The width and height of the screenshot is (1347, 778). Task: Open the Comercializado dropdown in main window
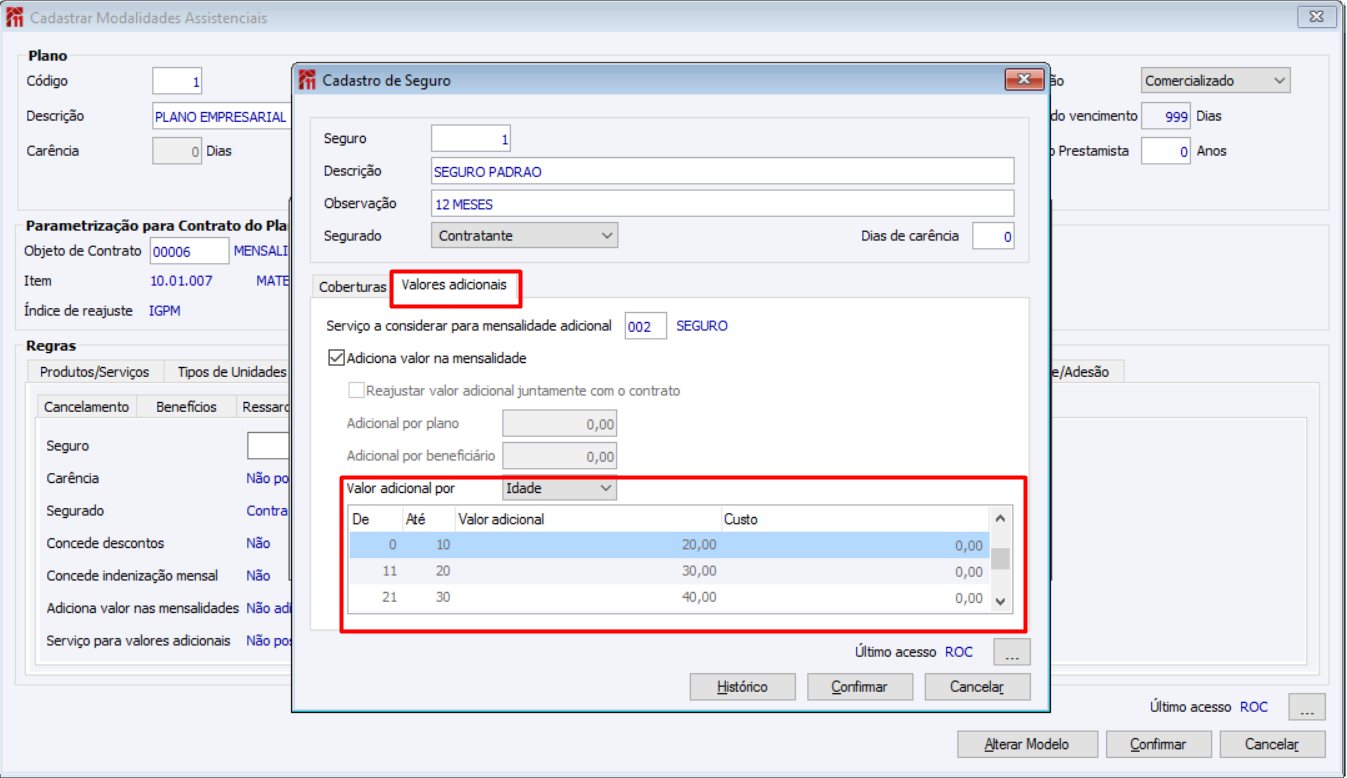click(1215, 80)
